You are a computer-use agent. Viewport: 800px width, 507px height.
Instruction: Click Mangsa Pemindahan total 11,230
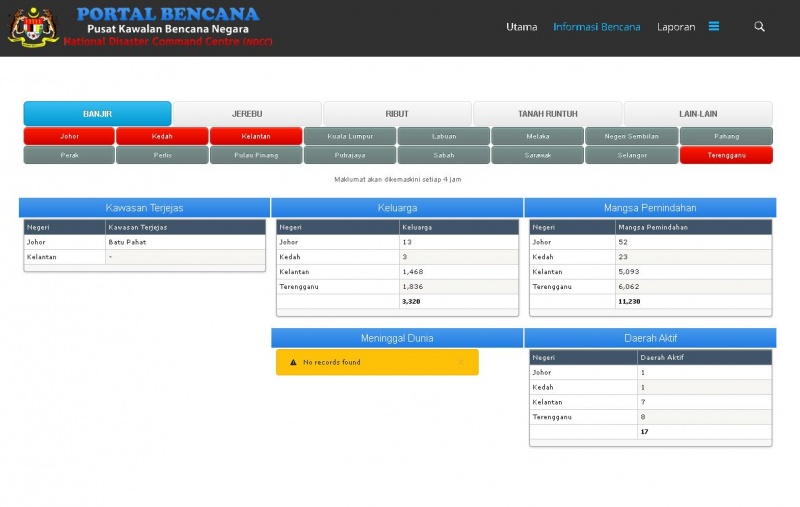(x=629, y=301)
